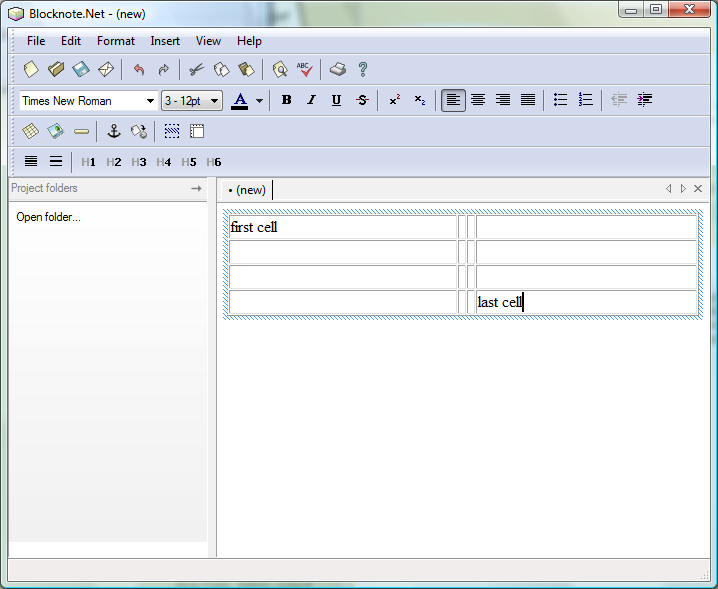This screenshot has height=589, width=718.
Task: Open the File menu
Action: pos(36,41)
